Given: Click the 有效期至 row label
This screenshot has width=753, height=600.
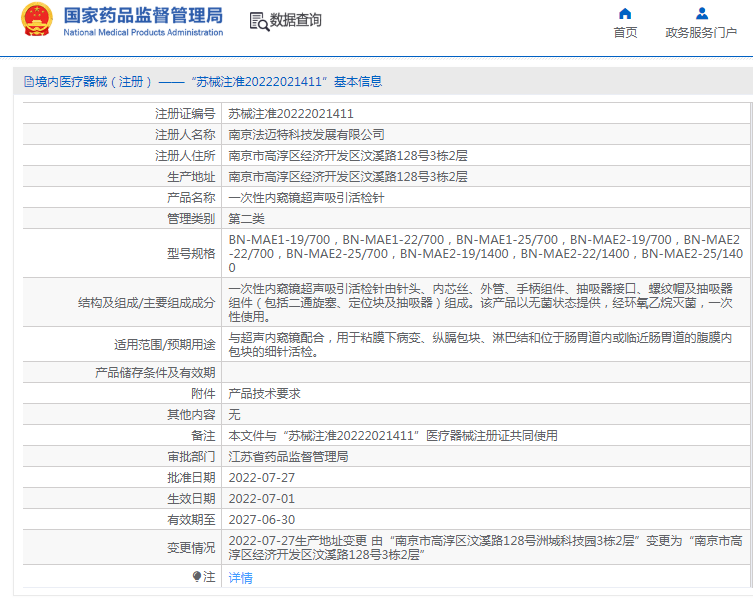Looking at the screenshot, I should coord(191,519).
